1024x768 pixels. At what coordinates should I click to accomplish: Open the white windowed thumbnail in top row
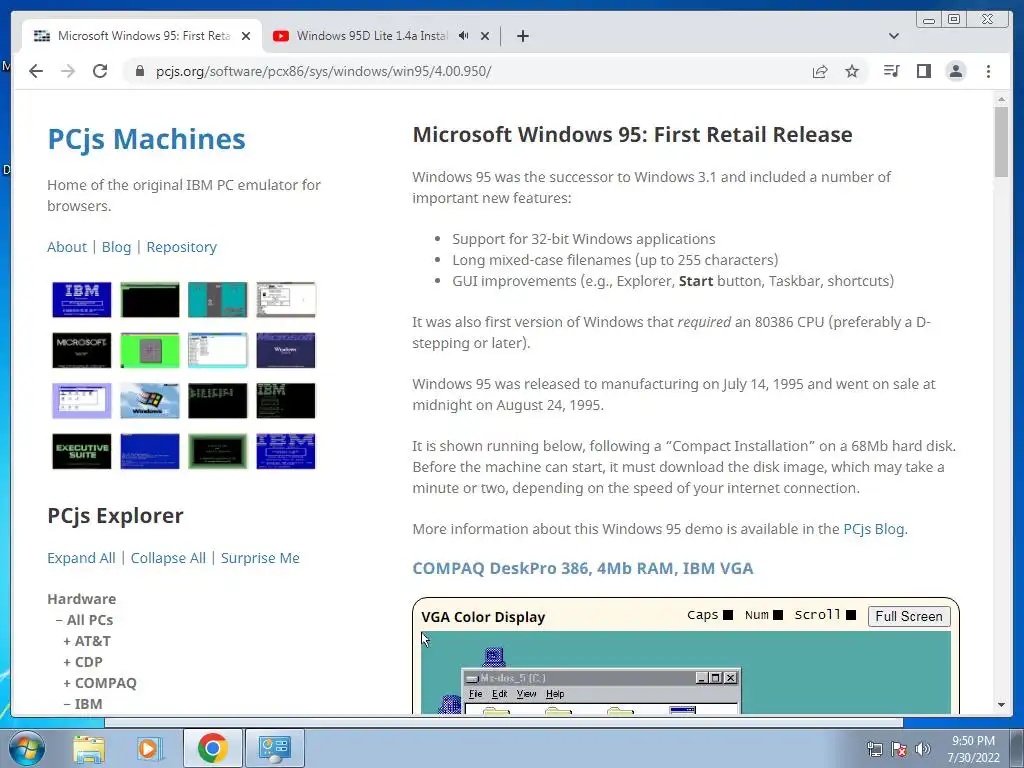[x=285, y=300]
